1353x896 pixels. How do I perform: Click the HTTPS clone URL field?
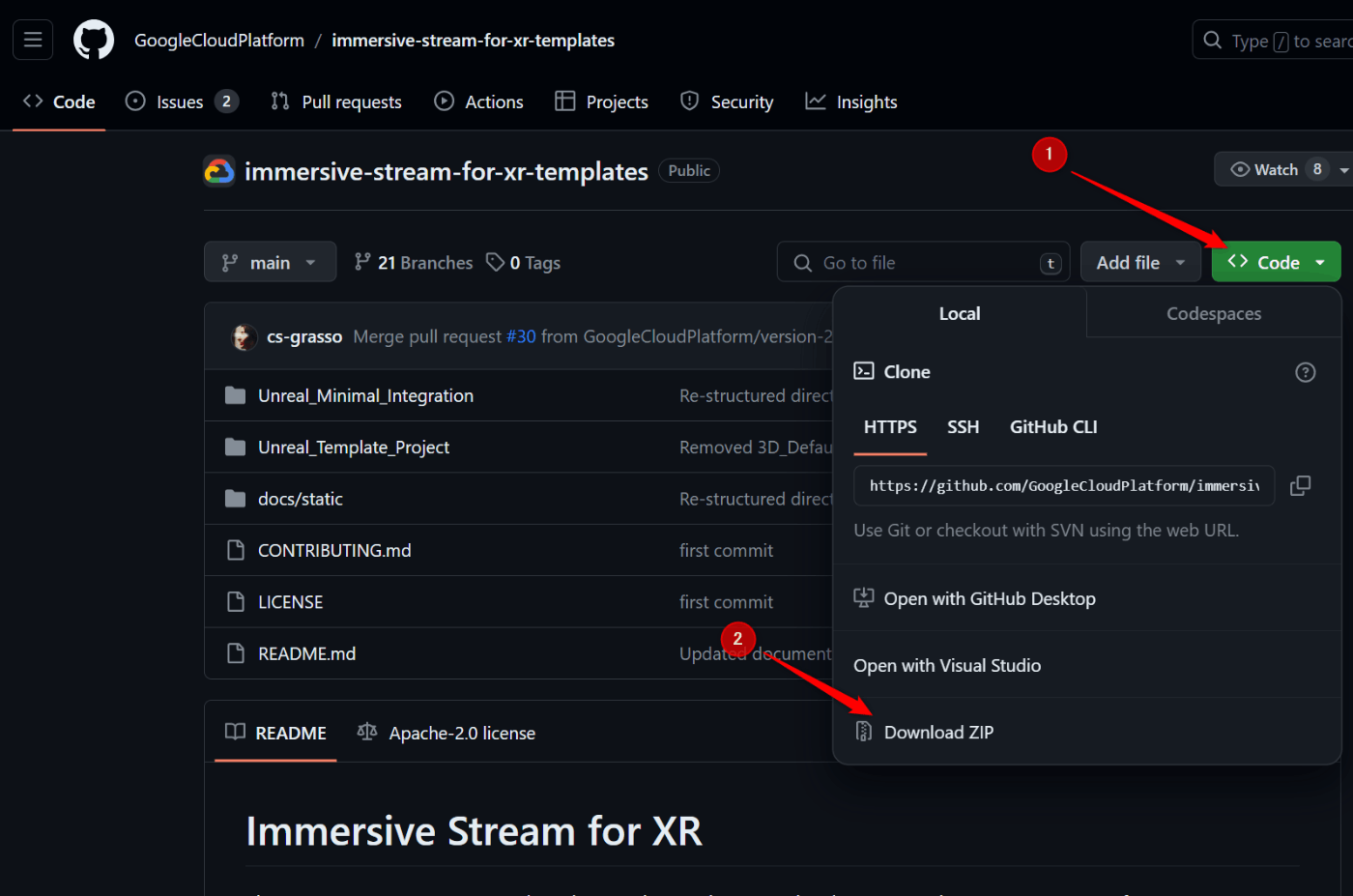(1064, 485)
